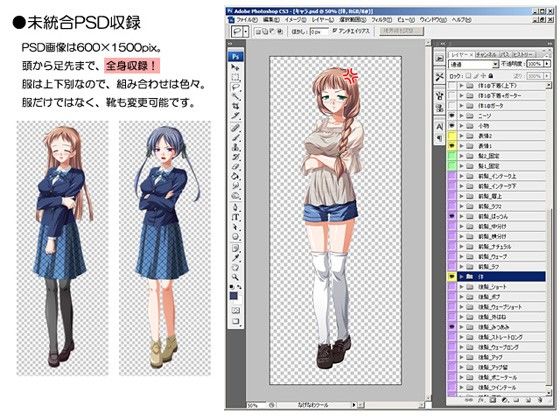Open the イメージ menu
560x420 pixels.
pos(295,20)
